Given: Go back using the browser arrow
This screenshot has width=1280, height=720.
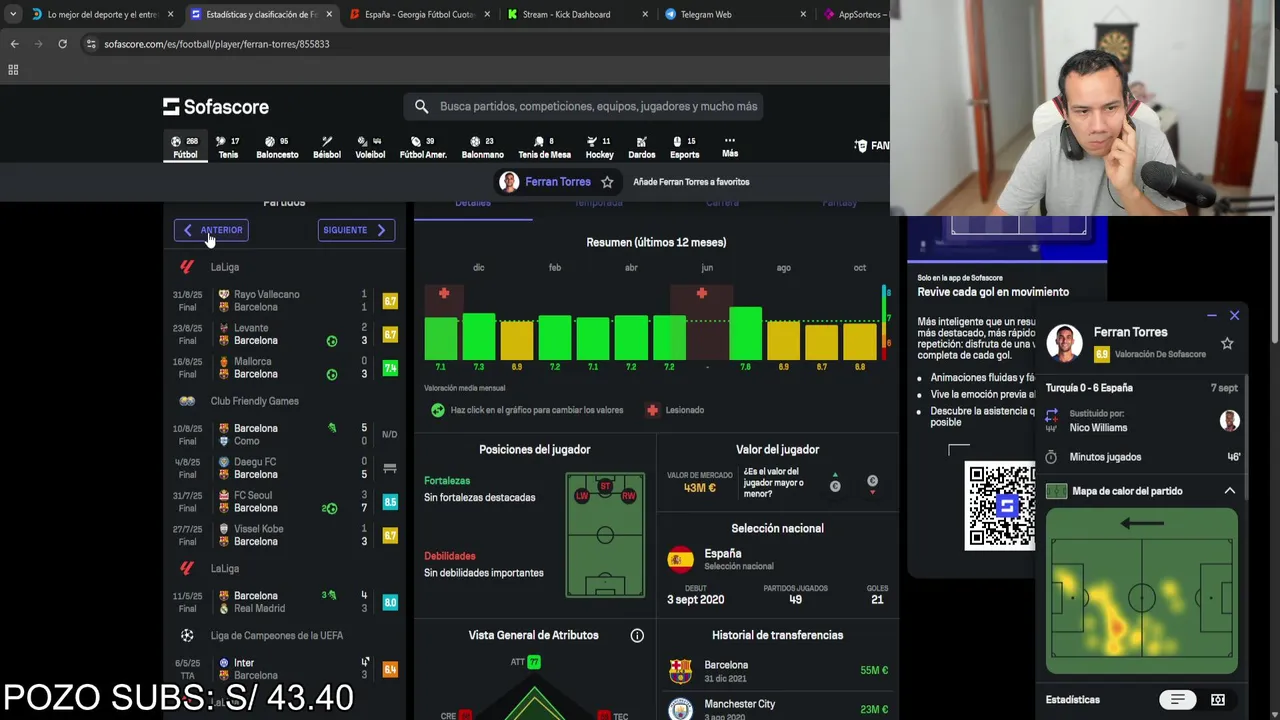Looking at the screenshot, I should 14,44.
